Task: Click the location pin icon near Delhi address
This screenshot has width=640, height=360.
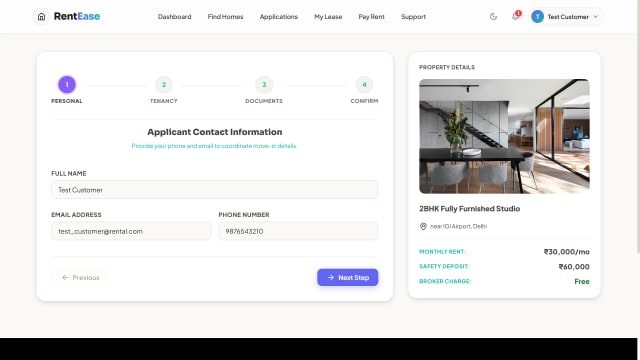Action: (x=423, y=226)
